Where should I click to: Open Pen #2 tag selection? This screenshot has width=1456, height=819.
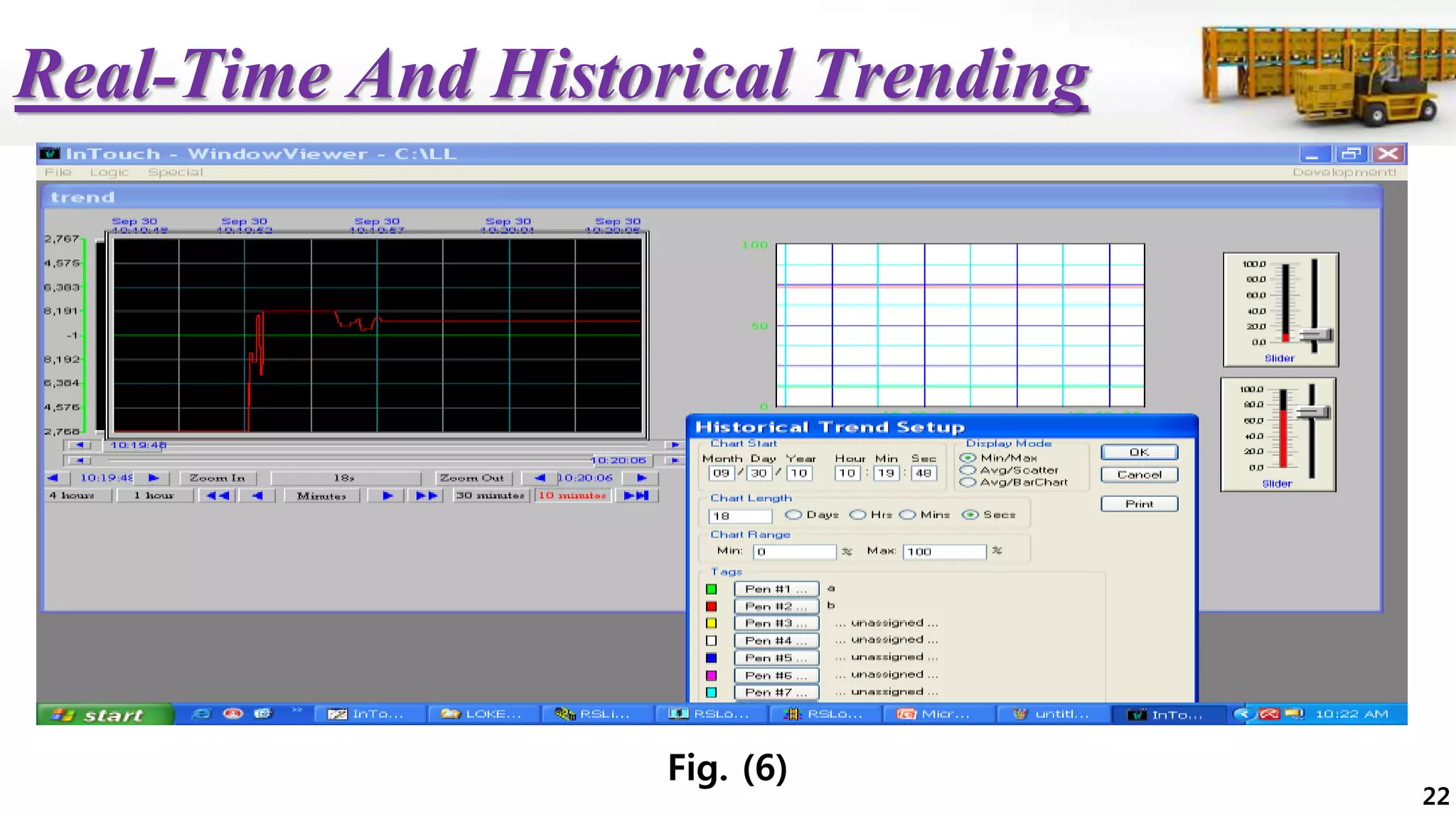click(x=776, y=606)
